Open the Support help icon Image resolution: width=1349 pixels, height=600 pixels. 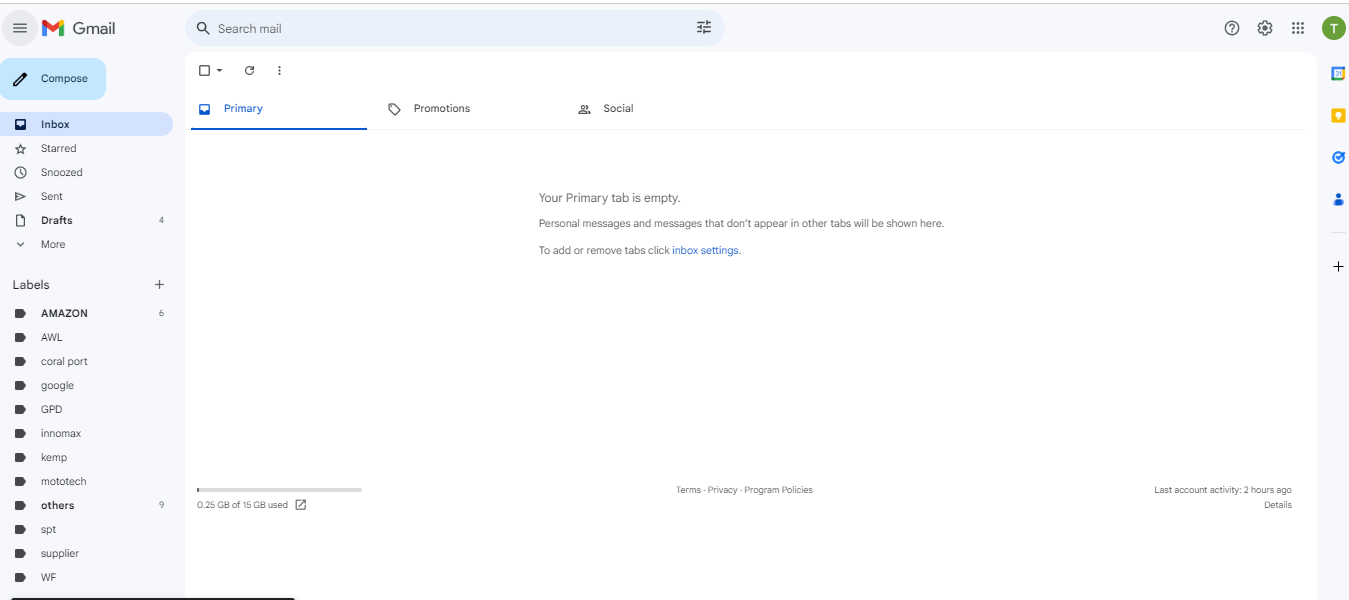pyautogui.click(x=1232, y=28)
